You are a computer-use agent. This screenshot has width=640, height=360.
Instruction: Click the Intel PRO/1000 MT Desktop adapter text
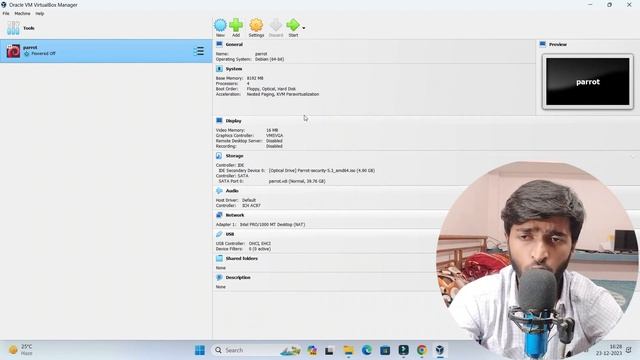click(x=272, y=224)
